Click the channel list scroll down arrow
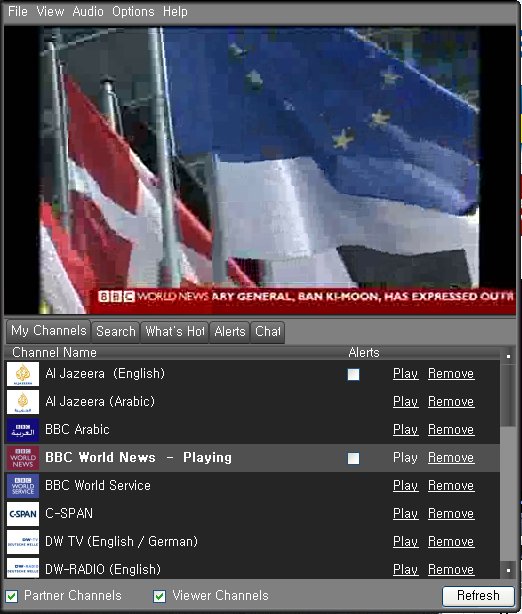Viewport: 522px width, 614px height. (508, 571)
